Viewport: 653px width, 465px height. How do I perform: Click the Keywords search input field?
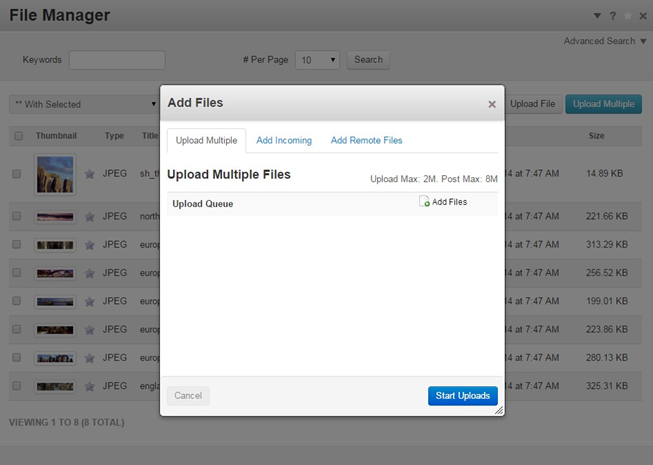click(x=117, y=60)
